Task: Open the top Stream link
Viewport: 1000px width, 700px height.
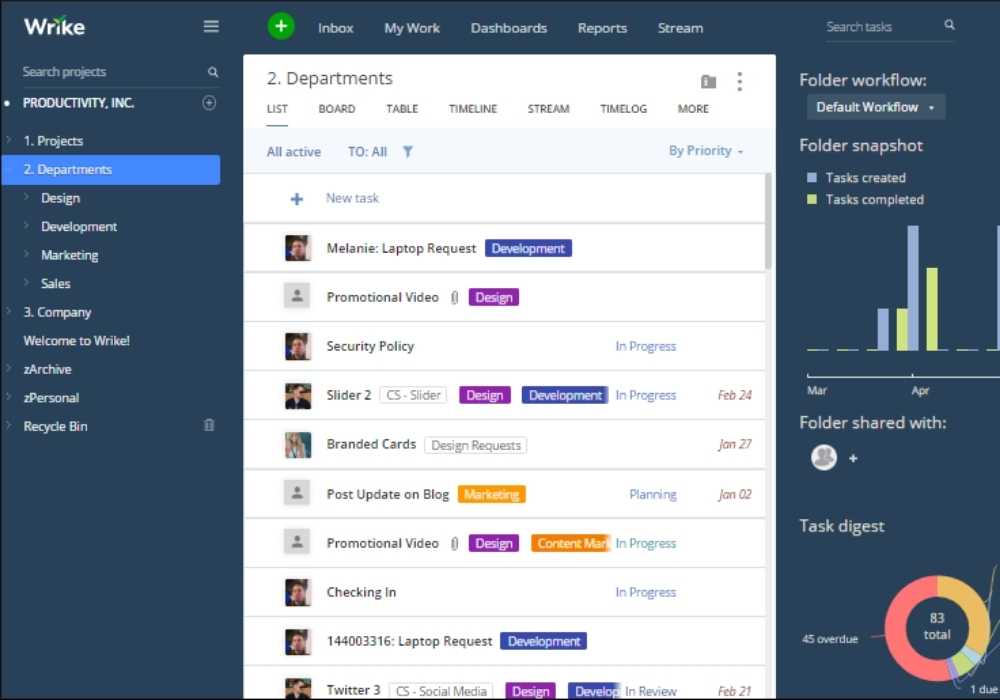Action: click(680, 28)
